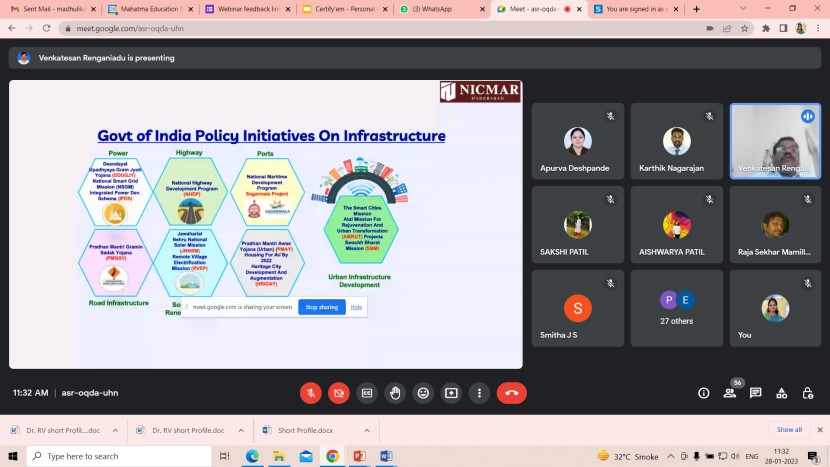Click the camera permission icon in address bar
The width and height of the screenshot is (830, 467).
[710, 28]
